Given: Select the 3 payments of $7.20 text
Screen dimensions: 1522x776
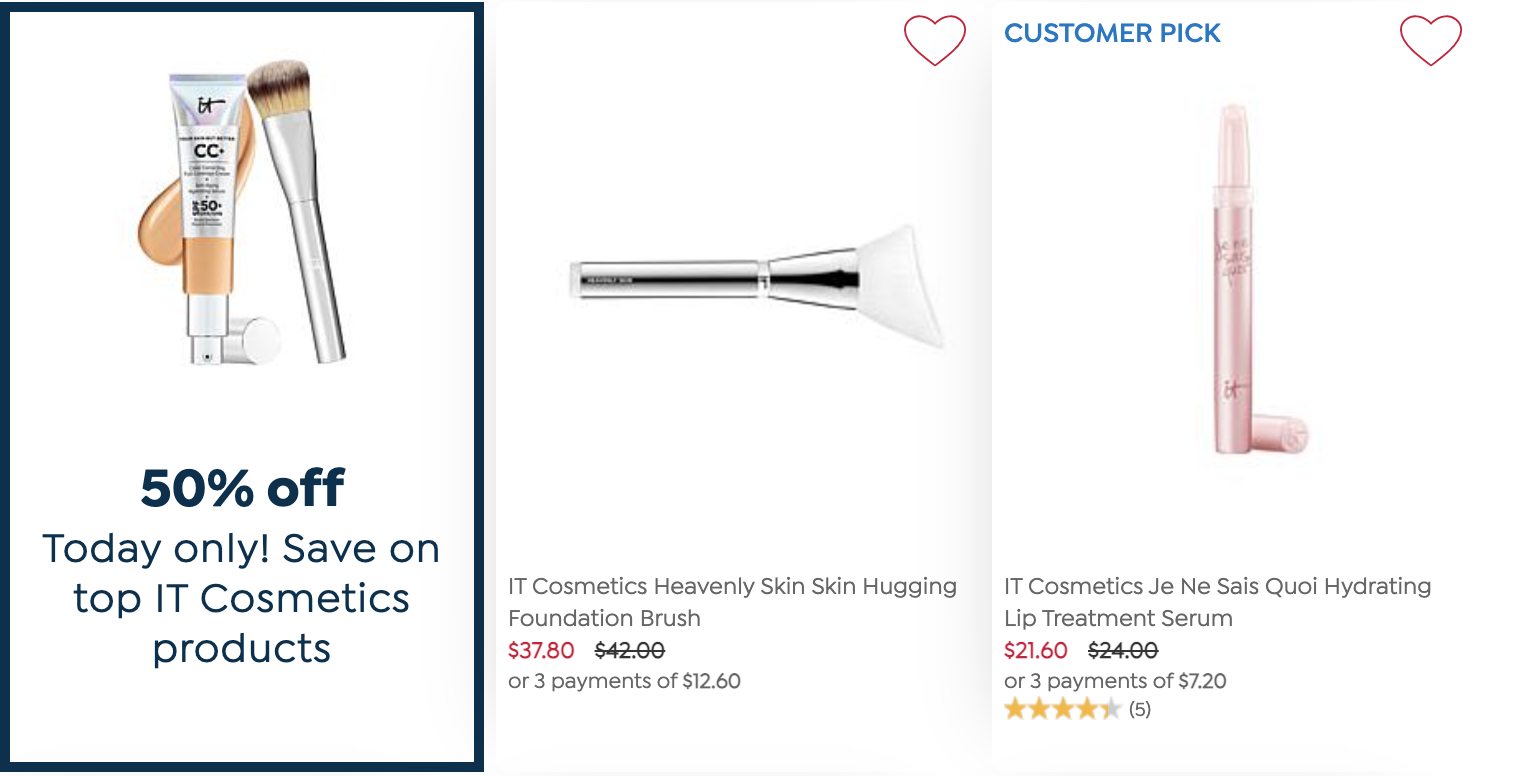Looking at the screenshot, I should tap(1115, 682).
